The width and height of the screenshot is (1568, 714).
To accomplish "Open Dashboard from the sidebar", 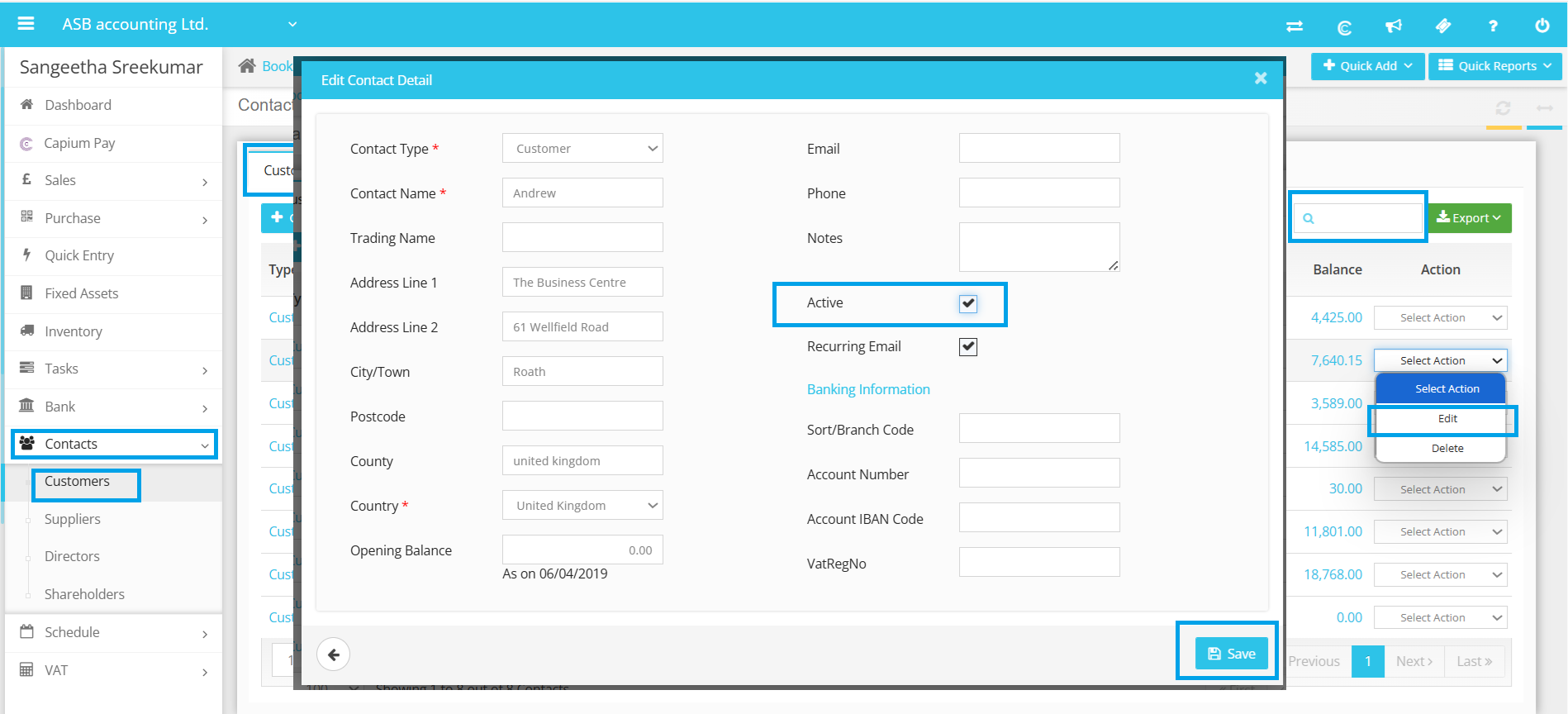I will point(114,105).
